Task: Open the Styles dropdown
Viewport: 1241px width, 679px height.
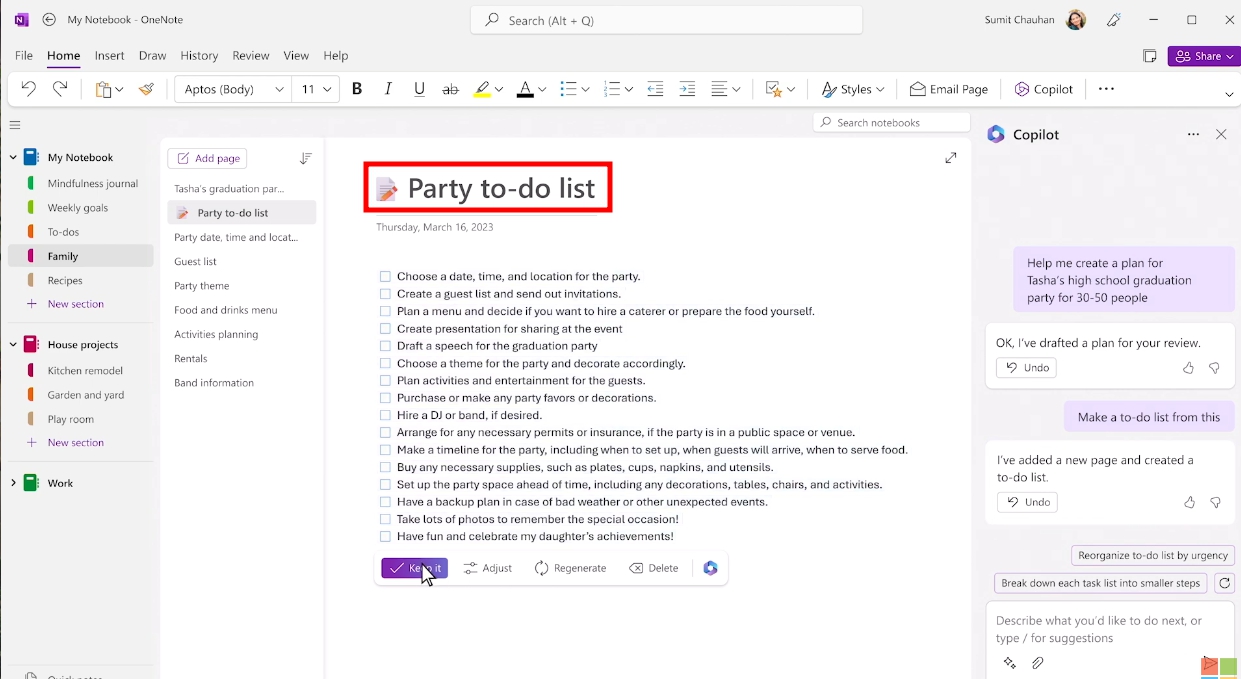Action: coord(853,89)
